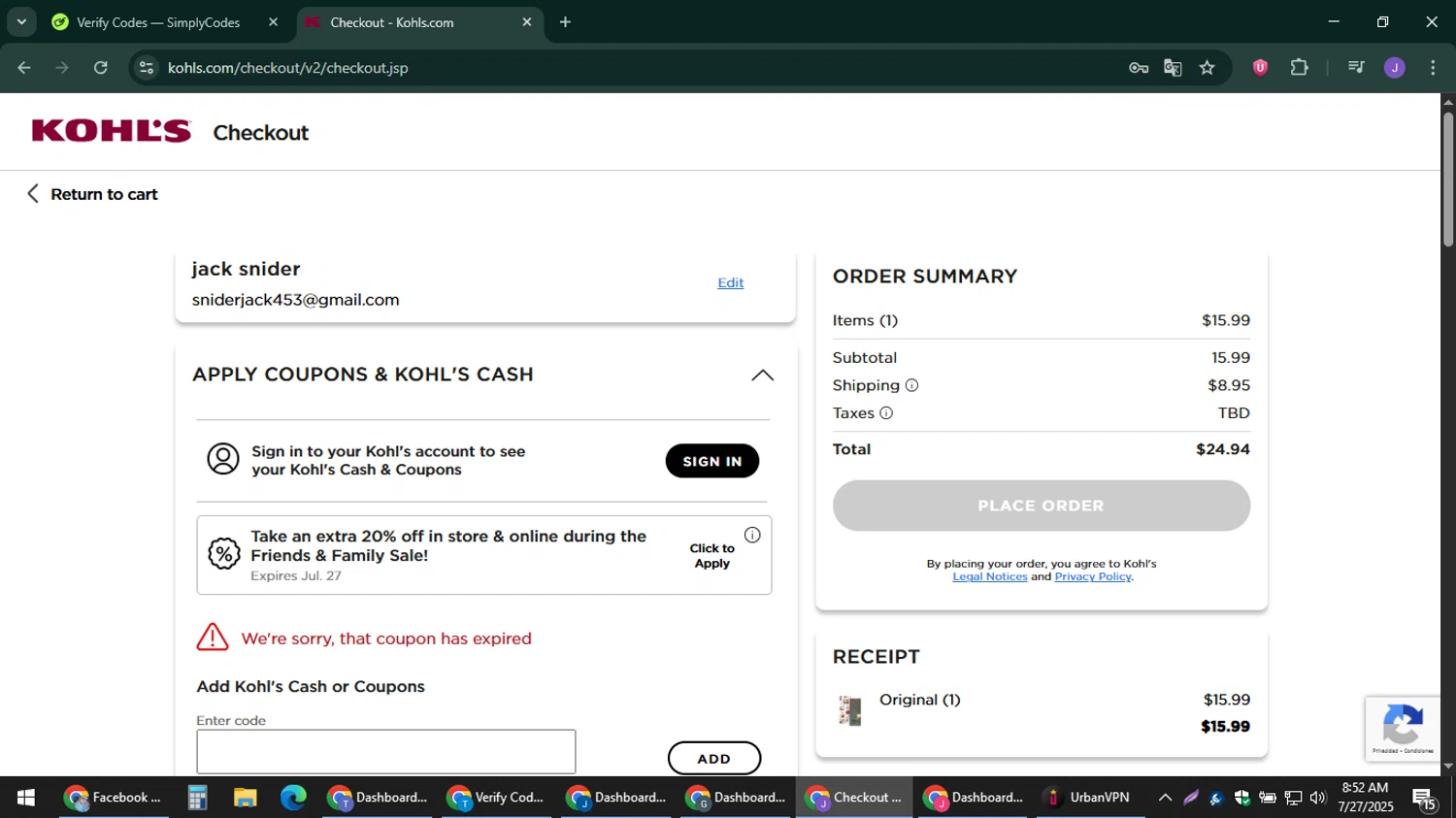Open Microsoft Edge from taskbar
This screenshot has height=818, width=1456.
pyautogui.click(x=293, y=798)
